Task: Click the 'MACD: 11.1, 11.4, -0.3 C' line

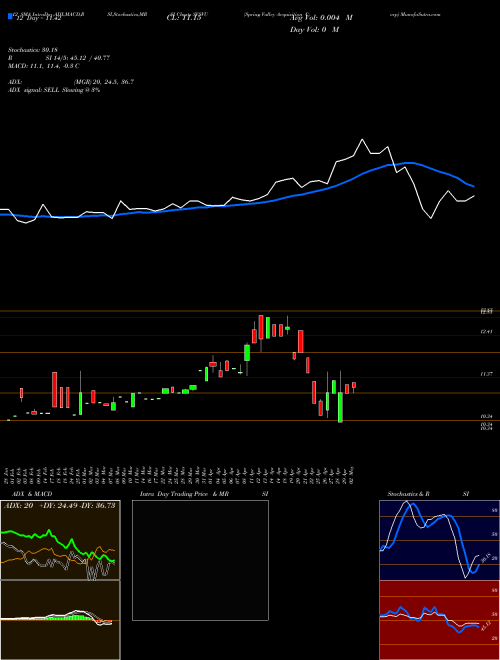Action: (44, 66)
